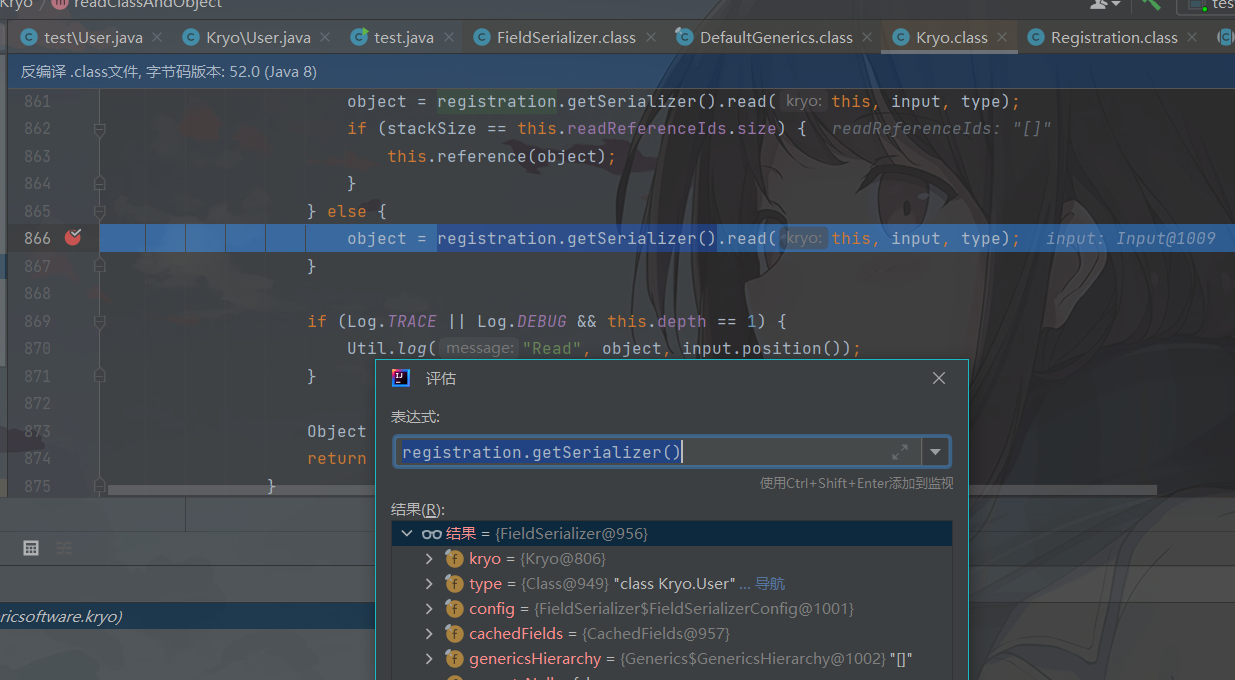Toggle the fold marker beside line 869
1235x680 pixels.
point(99,321)
